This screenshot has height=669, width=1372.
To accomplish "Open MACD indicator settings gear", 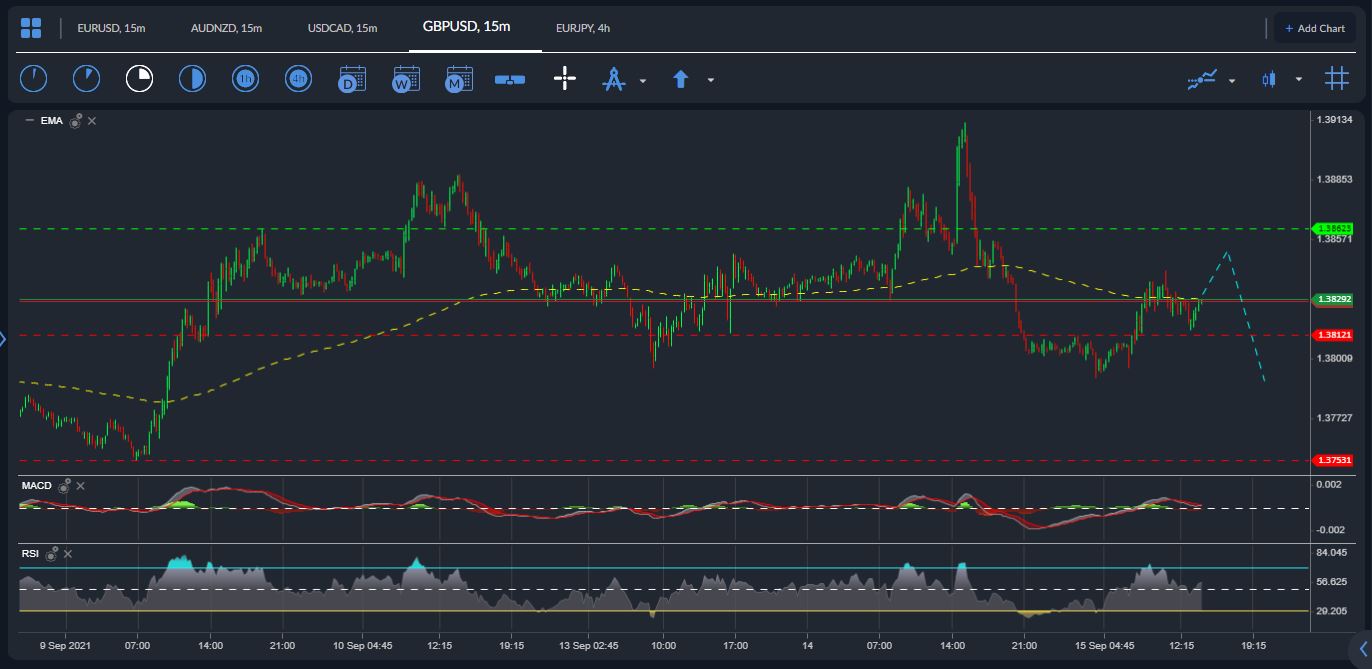I will (x=64, y=486).
